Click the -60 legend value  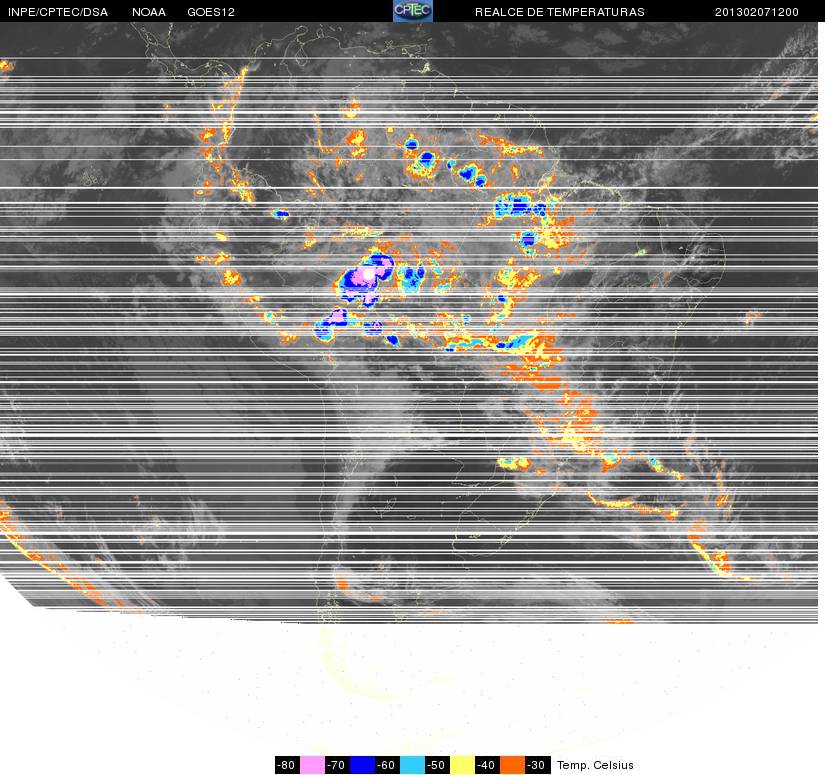(387, 765)
